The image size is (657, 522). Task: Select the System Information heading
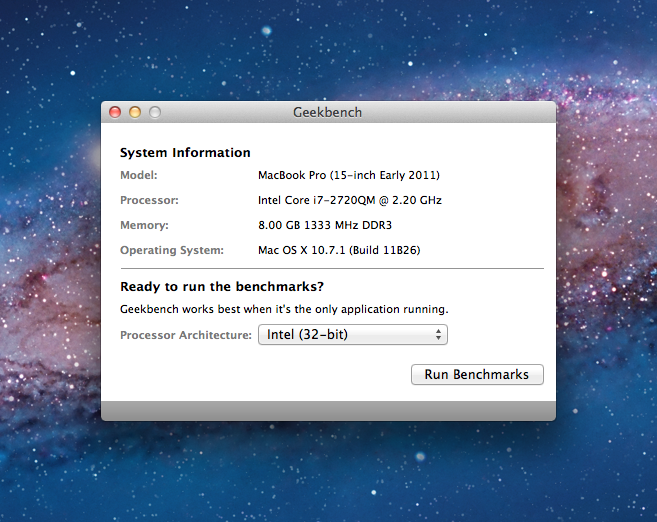point(185,153)
